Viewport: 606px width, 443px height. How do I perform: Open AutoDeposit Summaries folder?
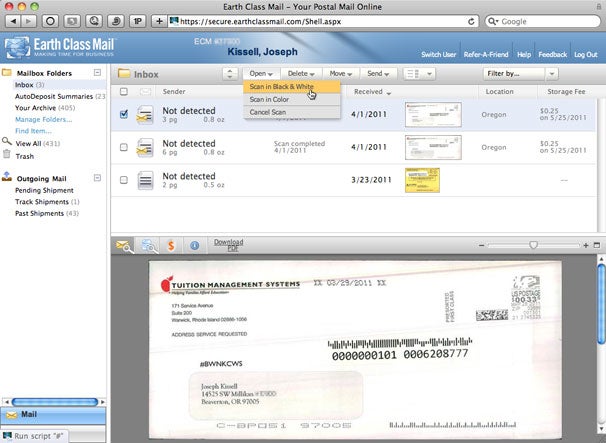(60, 96)
